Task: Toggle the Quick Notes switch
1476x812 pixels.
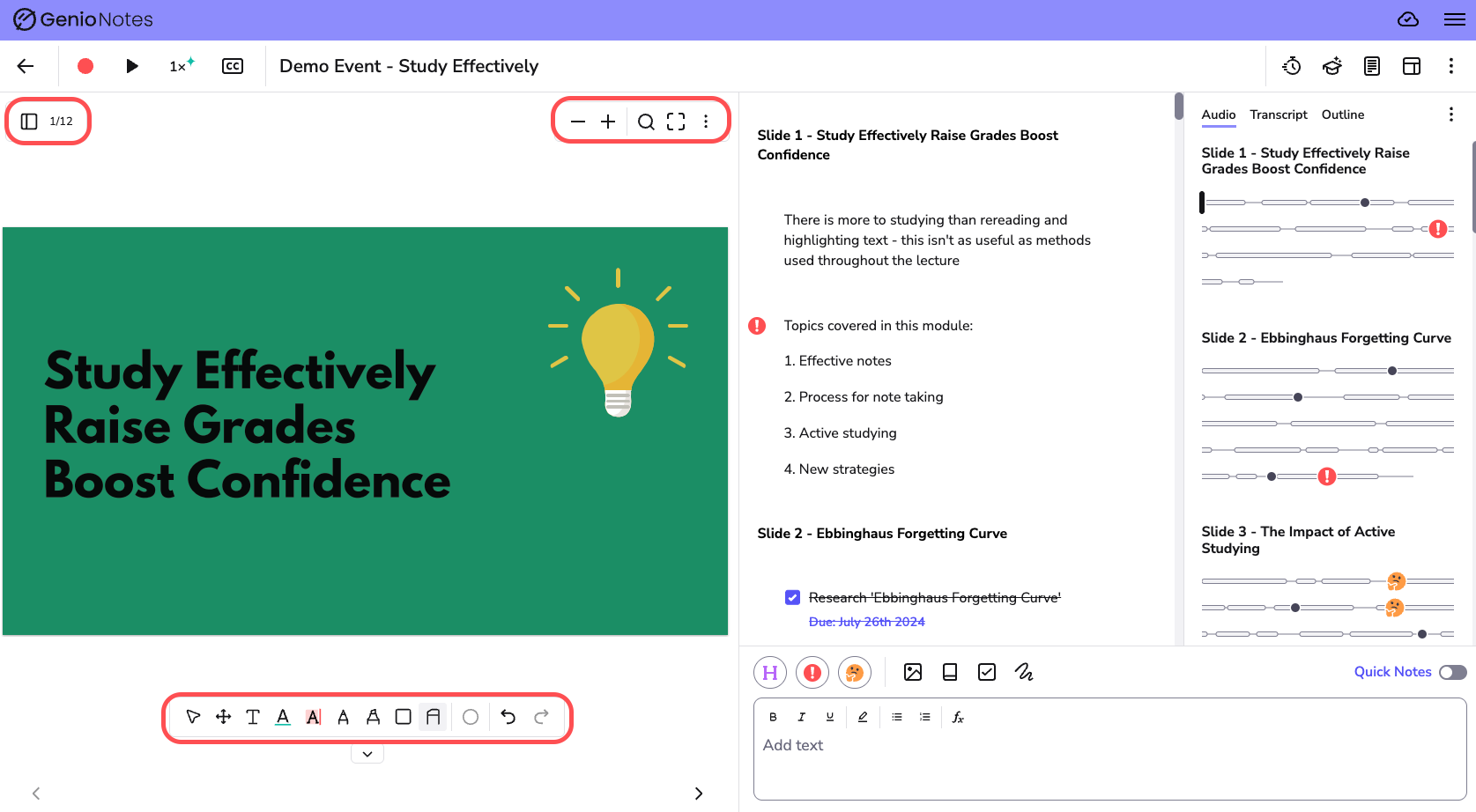Action: 1453,673
